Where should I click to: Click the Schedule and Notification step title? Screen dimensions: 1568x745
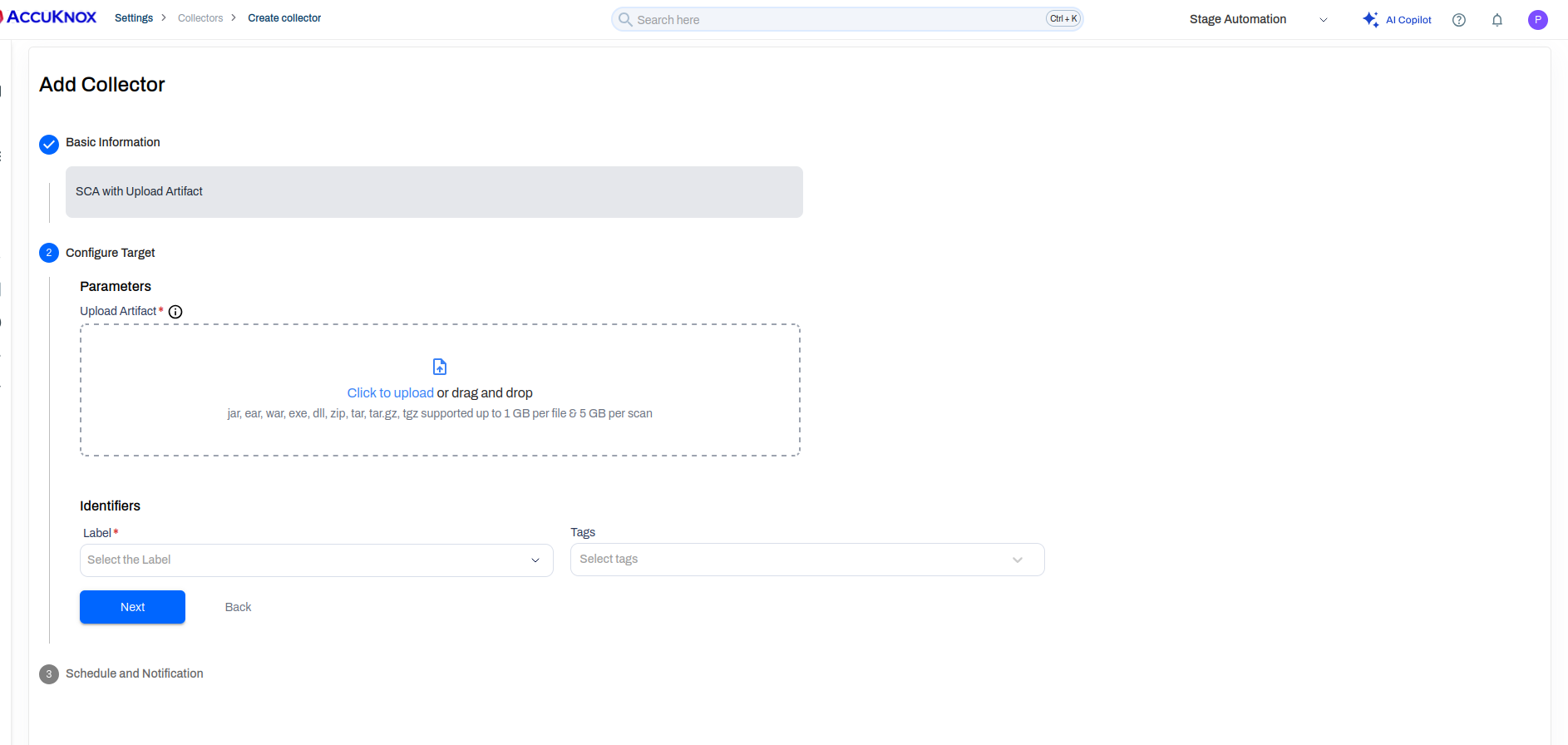click(135, 673)
